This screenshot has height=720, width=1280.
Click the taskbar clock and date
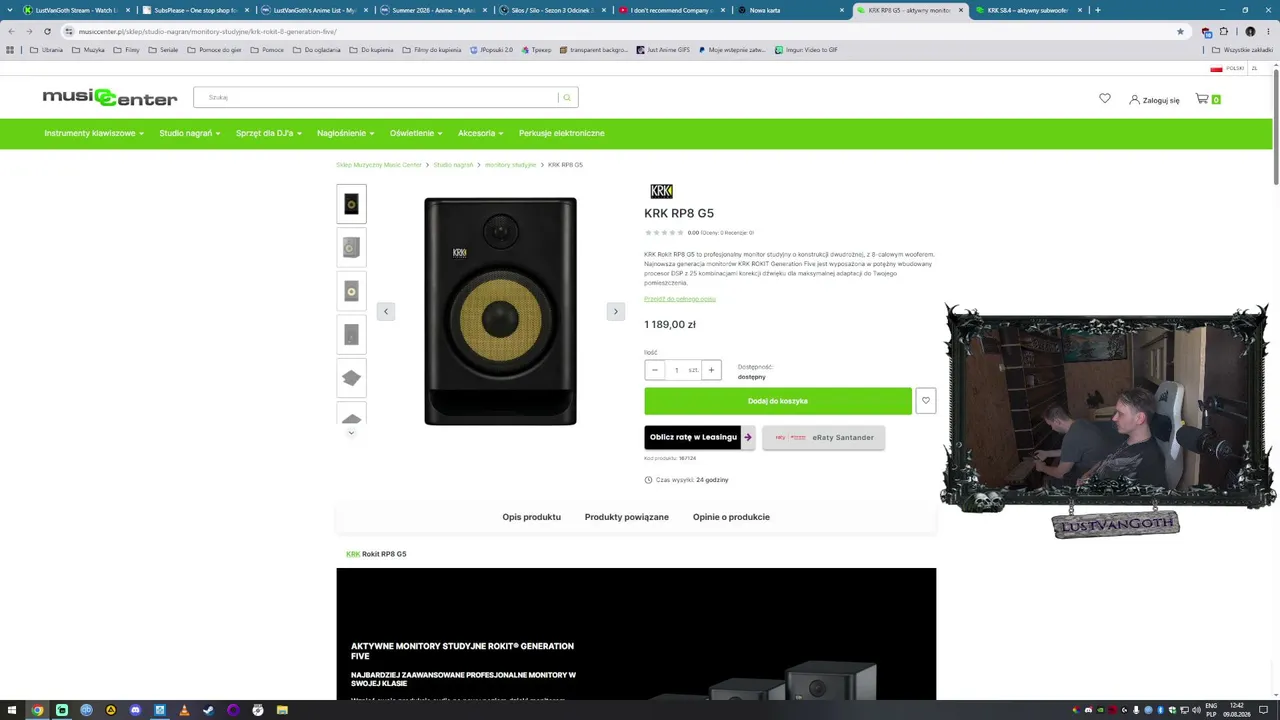pos(1237,710)
